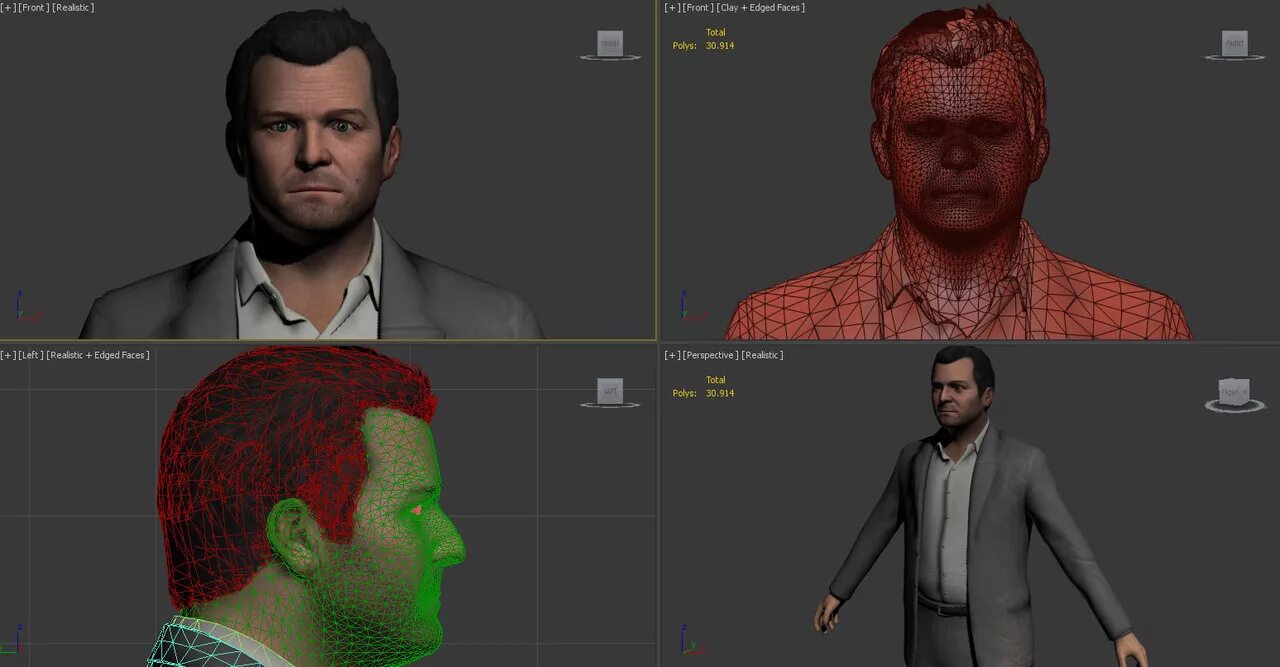
Task: Open the [Front] view menu in the Realistic viewport
Action: (34, 8)
